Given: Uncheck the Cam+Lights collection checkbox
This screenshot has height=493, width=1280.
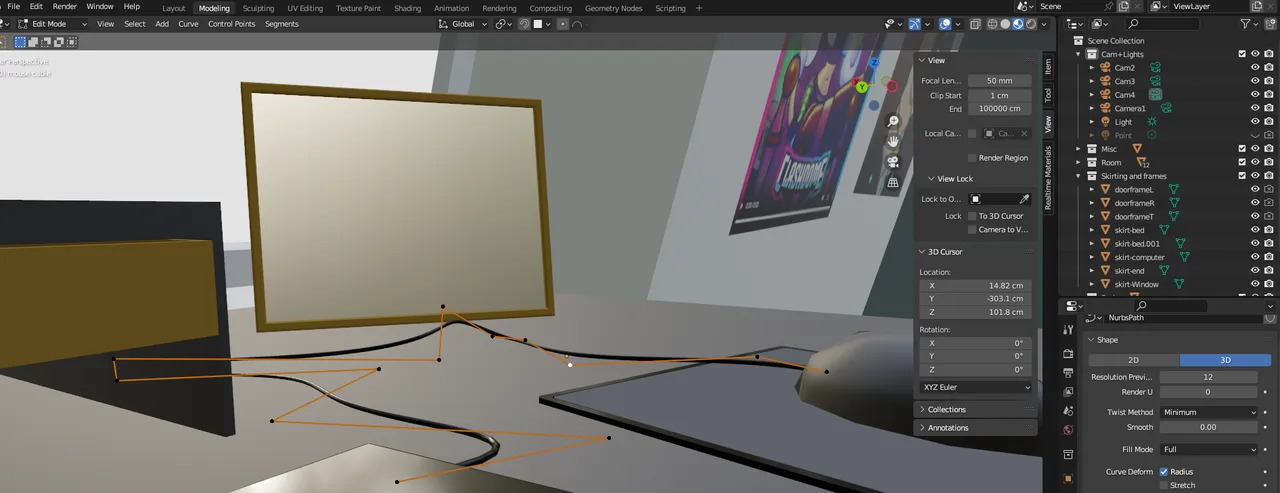Looking at the screenshot, I should pyautogui.click(x=1242, y=54).
